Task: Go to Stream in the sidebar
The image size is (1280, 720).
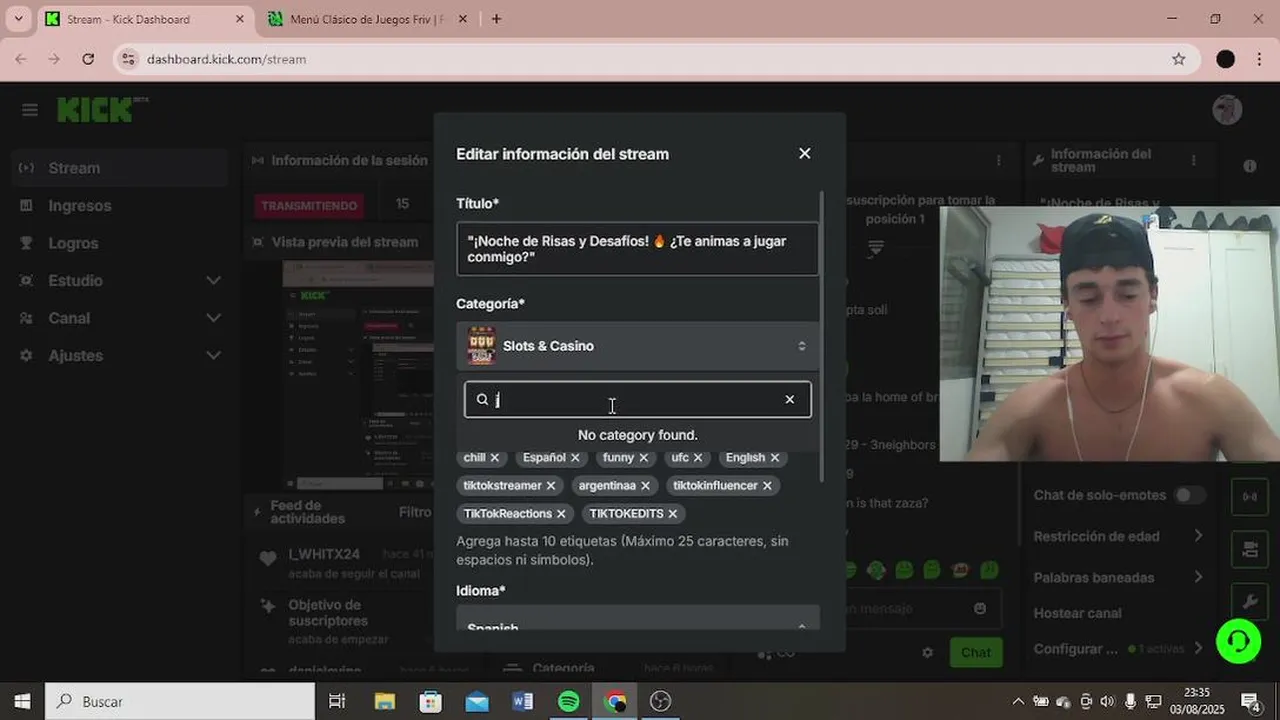Action: click(121, 168)
